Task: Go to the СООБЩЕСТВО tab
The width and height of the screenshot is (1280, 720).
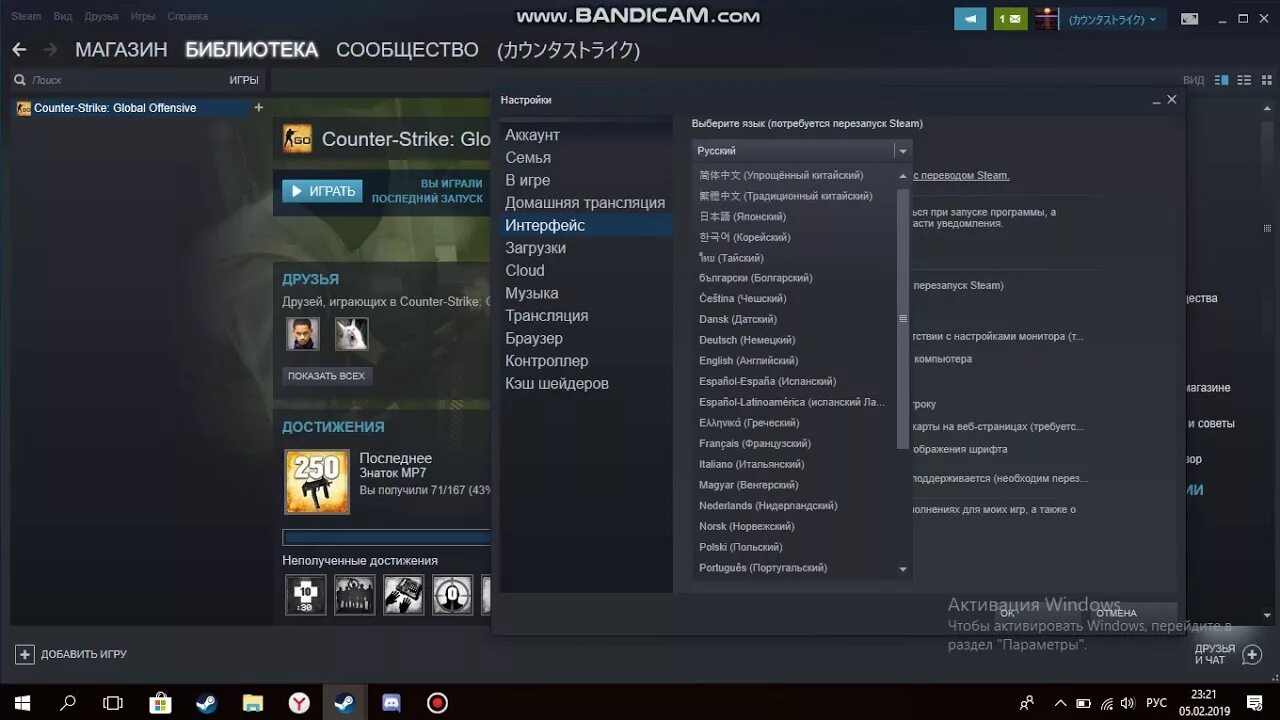Action: point(407,49)
